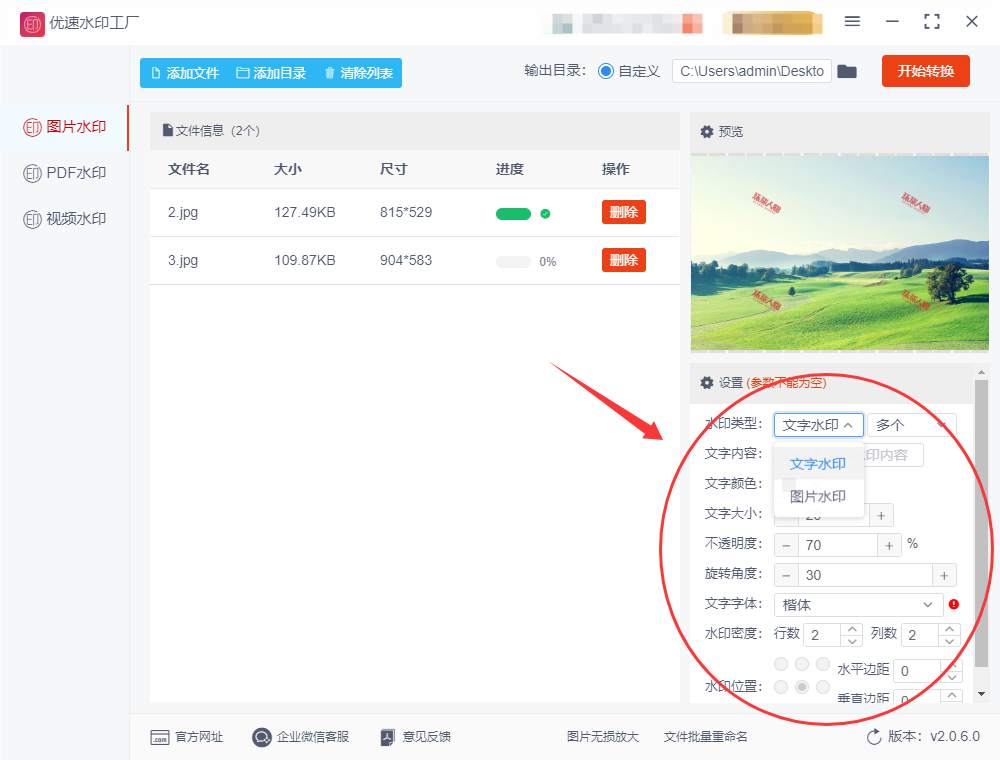Click the output directory path field
Viewport: 1000px width, 760px height.
752,71
